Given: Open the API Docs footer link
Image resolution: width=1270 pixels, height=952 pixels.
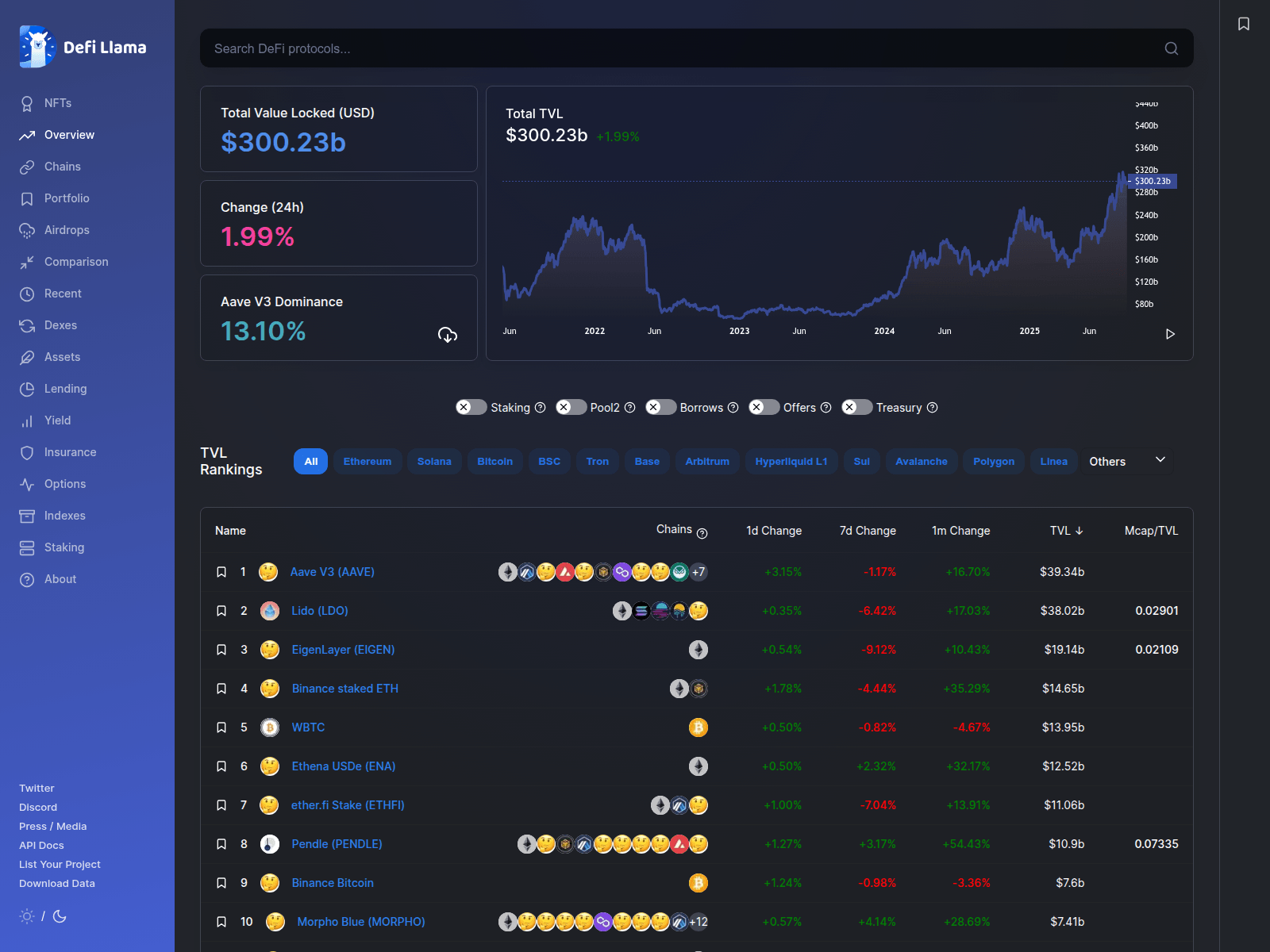Looking at the screenshot, I should pyautogui.click(x=41, y=846).
